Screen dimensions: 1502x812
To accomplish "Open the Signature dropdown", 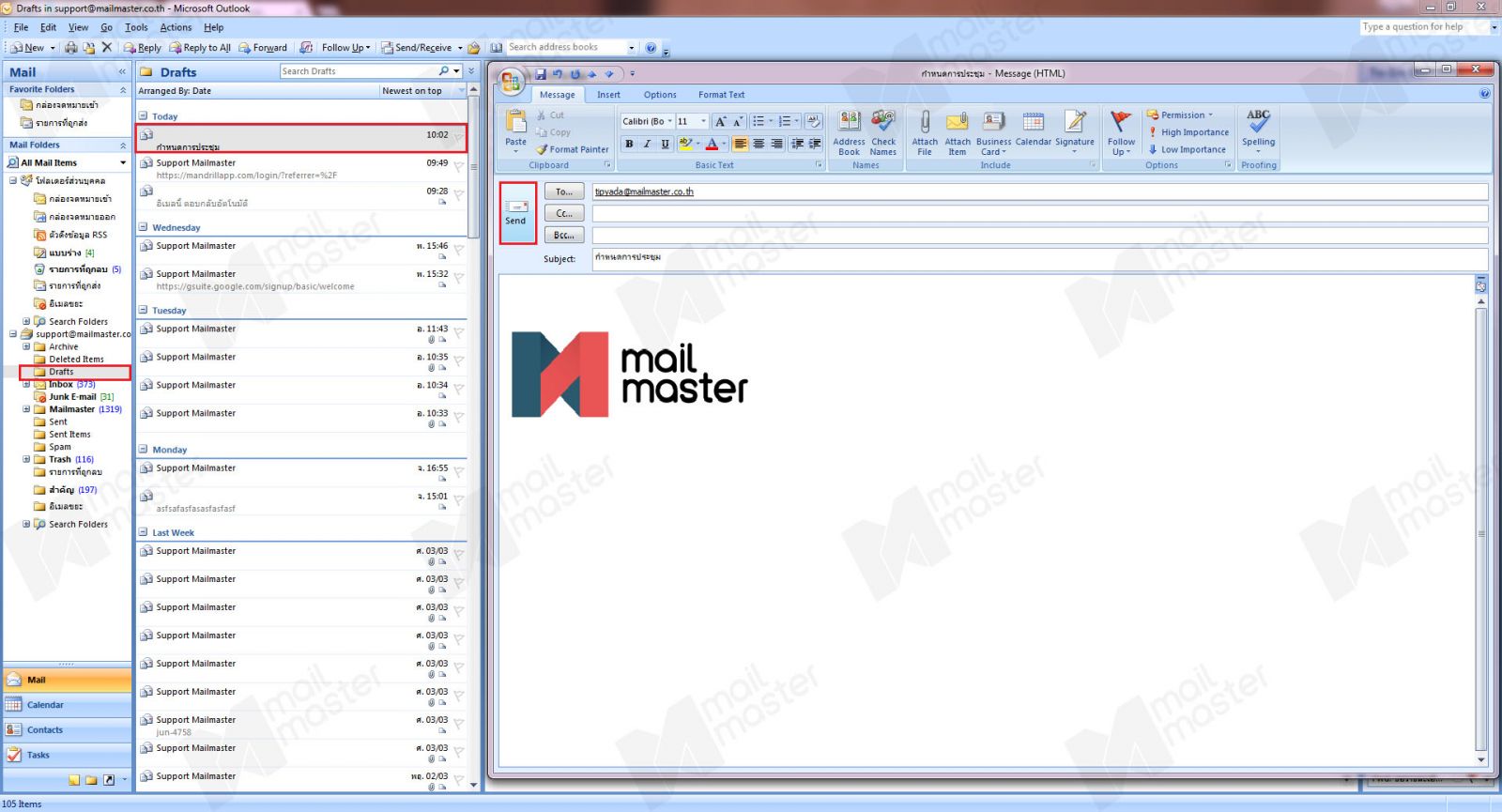I will click(1075, 131).
